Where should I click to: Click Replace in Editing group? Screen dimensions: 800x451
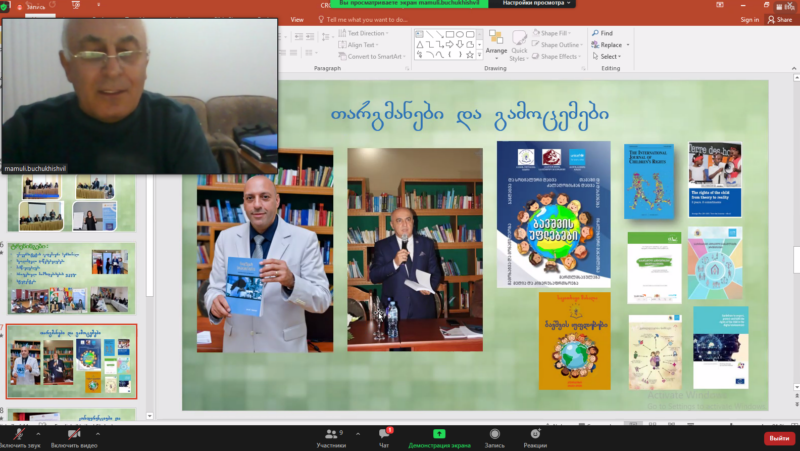click(607, 45)
